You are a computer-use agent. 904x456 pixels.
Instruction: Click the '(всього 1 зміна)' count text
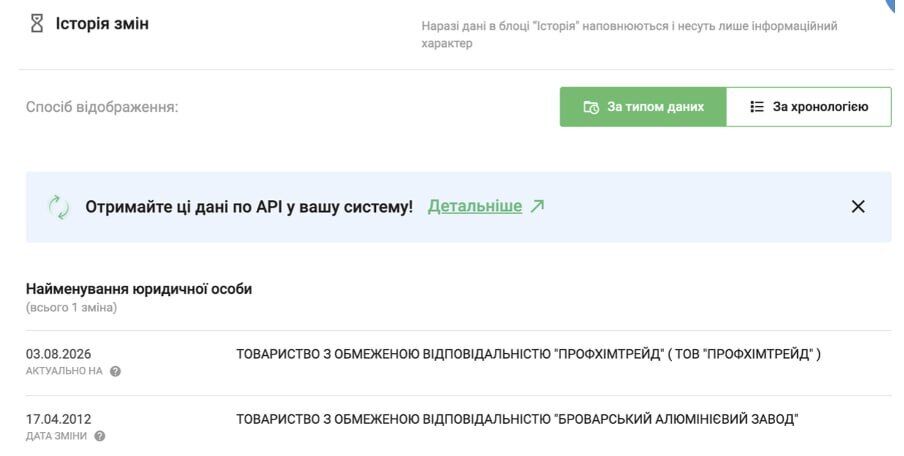tap(71, 307)
